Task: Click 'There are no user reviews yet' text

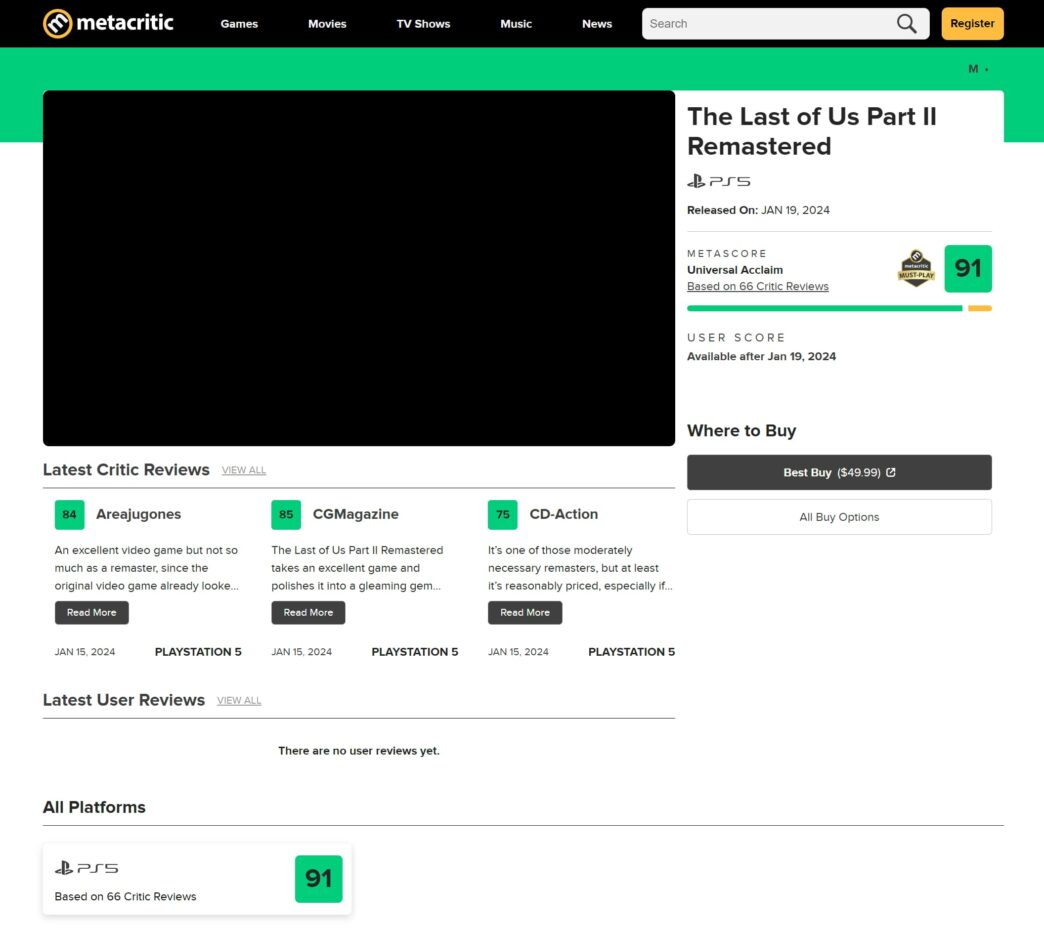Action: point(359,751)
